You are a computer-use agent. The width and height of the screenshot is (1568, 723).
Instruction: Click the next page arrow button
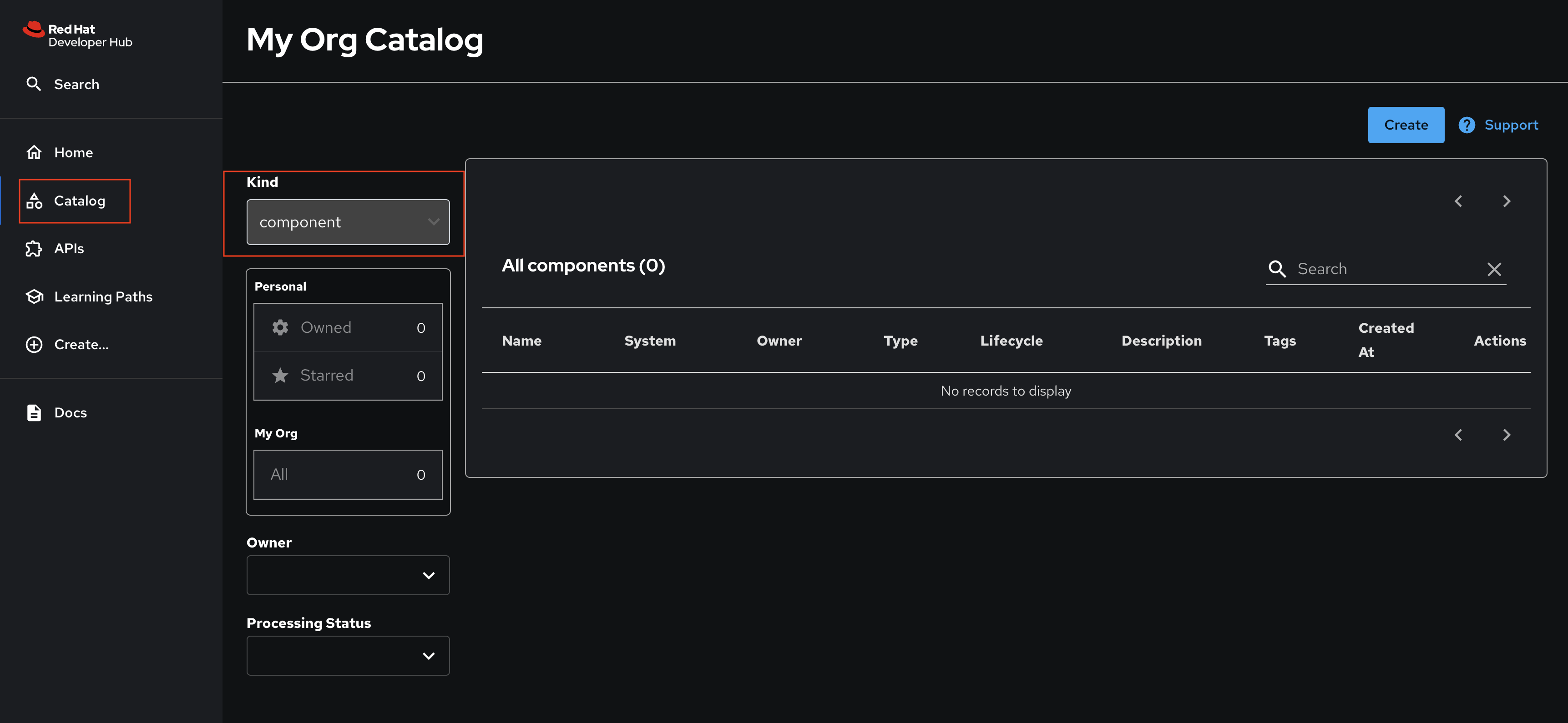pyautogui.click(x=1507, y=200)
